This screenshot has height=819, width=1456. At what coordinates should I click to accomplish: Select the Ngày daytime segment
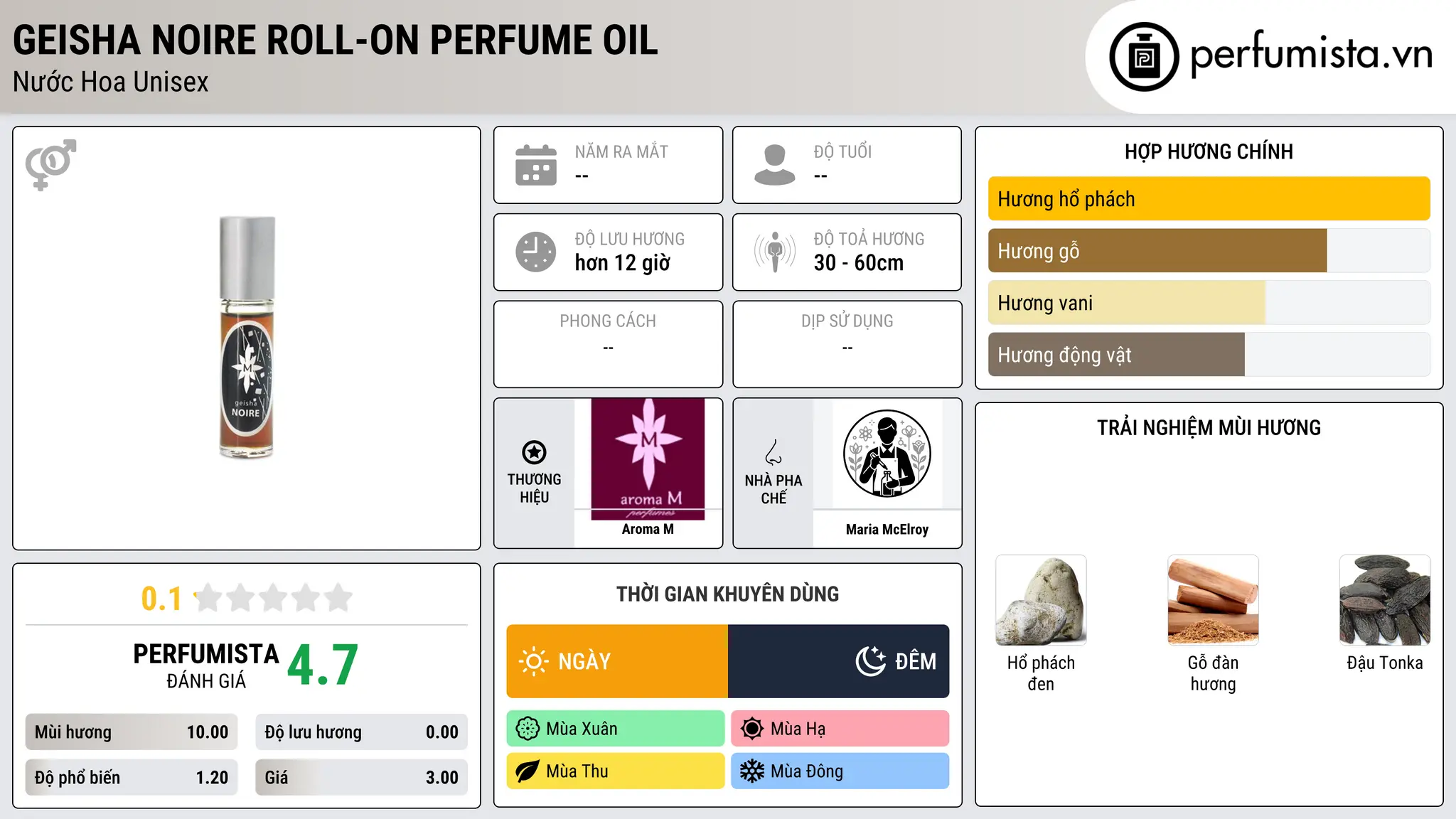[x=617, y=661]
